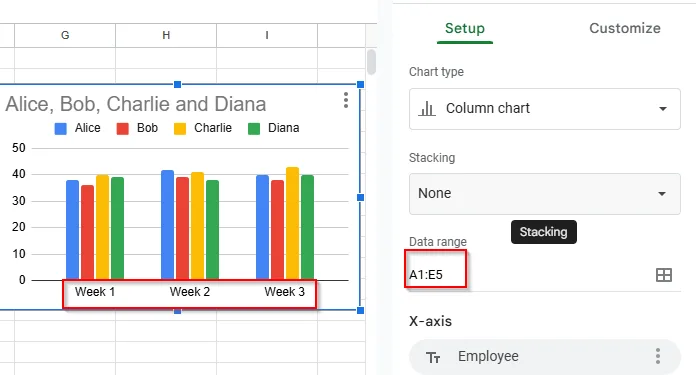Click the green Diana legend swatch
Image resolution: width=696 pixels, height=375 pixels.
click(x=254, y=129)
